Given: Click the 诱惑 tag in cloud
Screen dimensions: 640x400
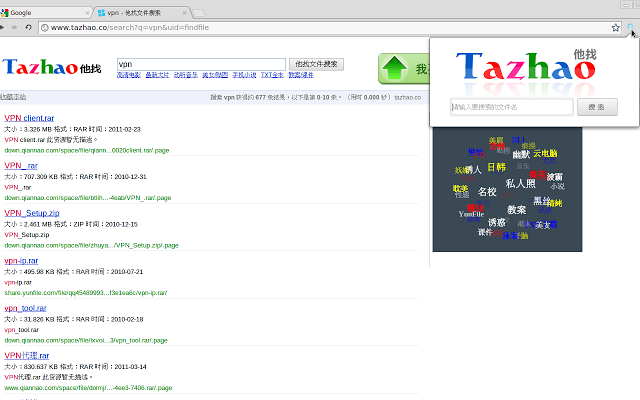Looking at the screenshot, I should pos(497,222).
